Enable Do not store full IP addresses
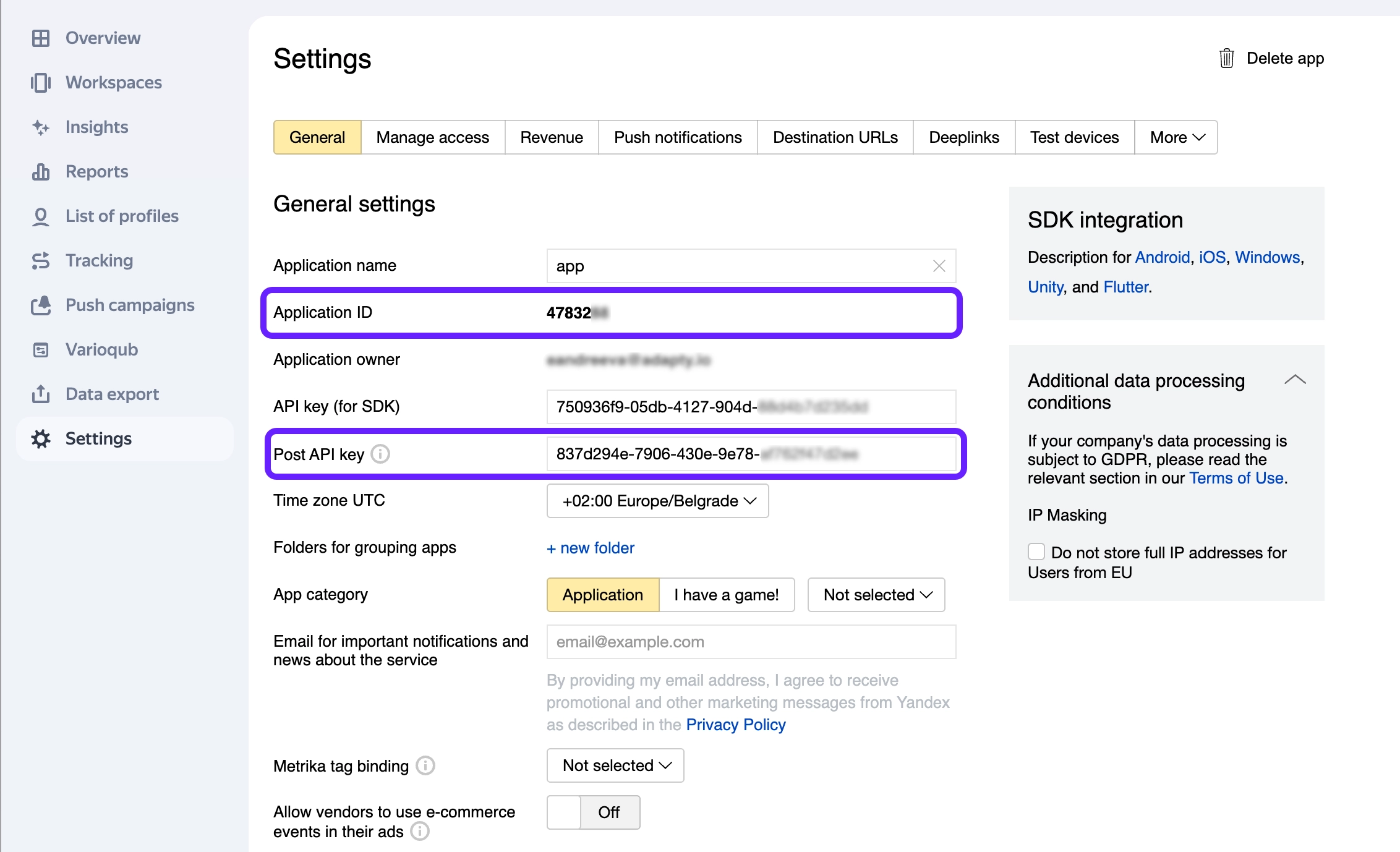This screenshot has width=1400, height=852. click(1036, 552)
